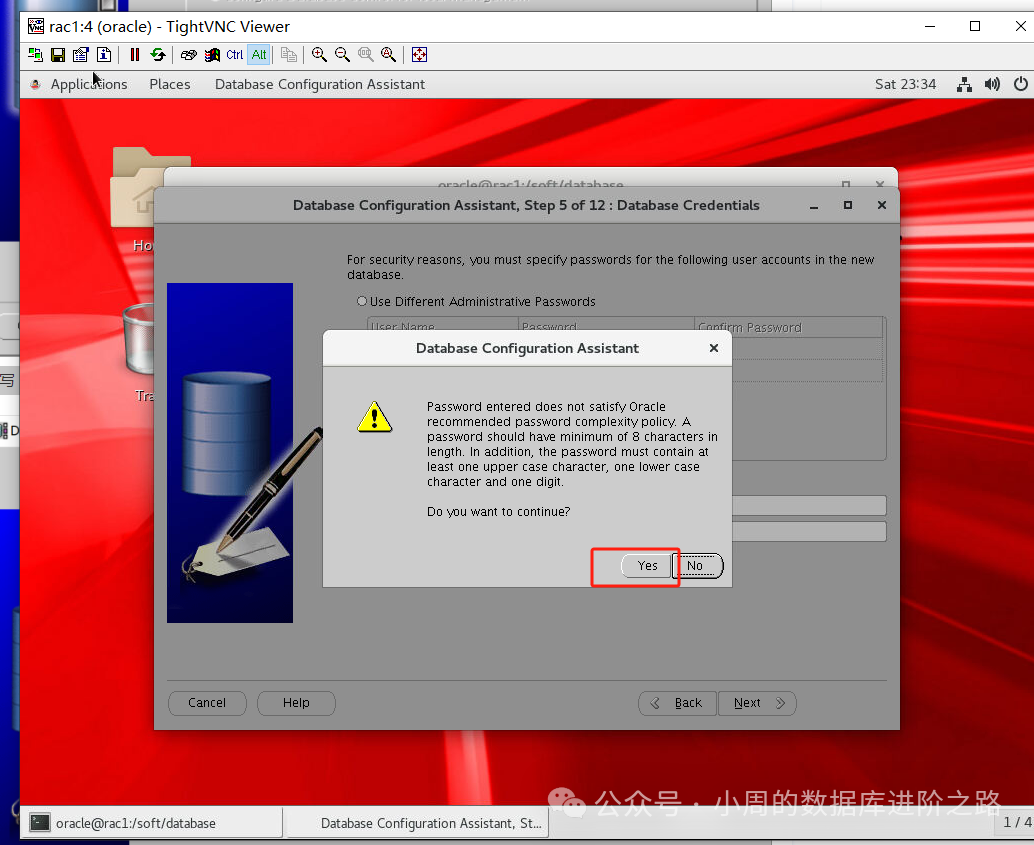Close the Database Credentials wizard window
1034x845 pixels.
point(882,206)
